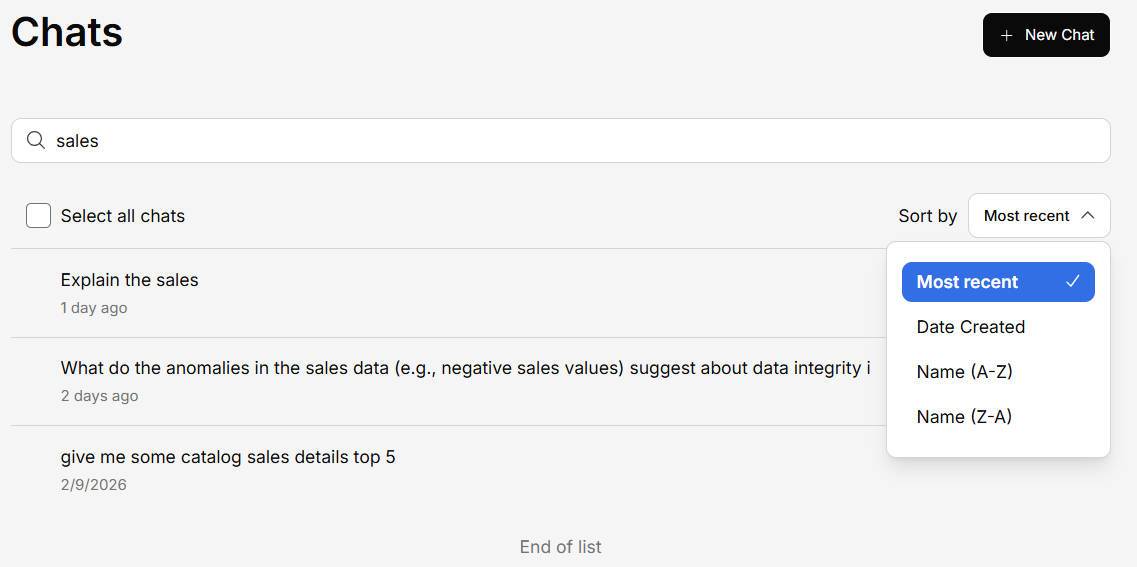Open the 'Explain the sales' chat

coord(130,280)
